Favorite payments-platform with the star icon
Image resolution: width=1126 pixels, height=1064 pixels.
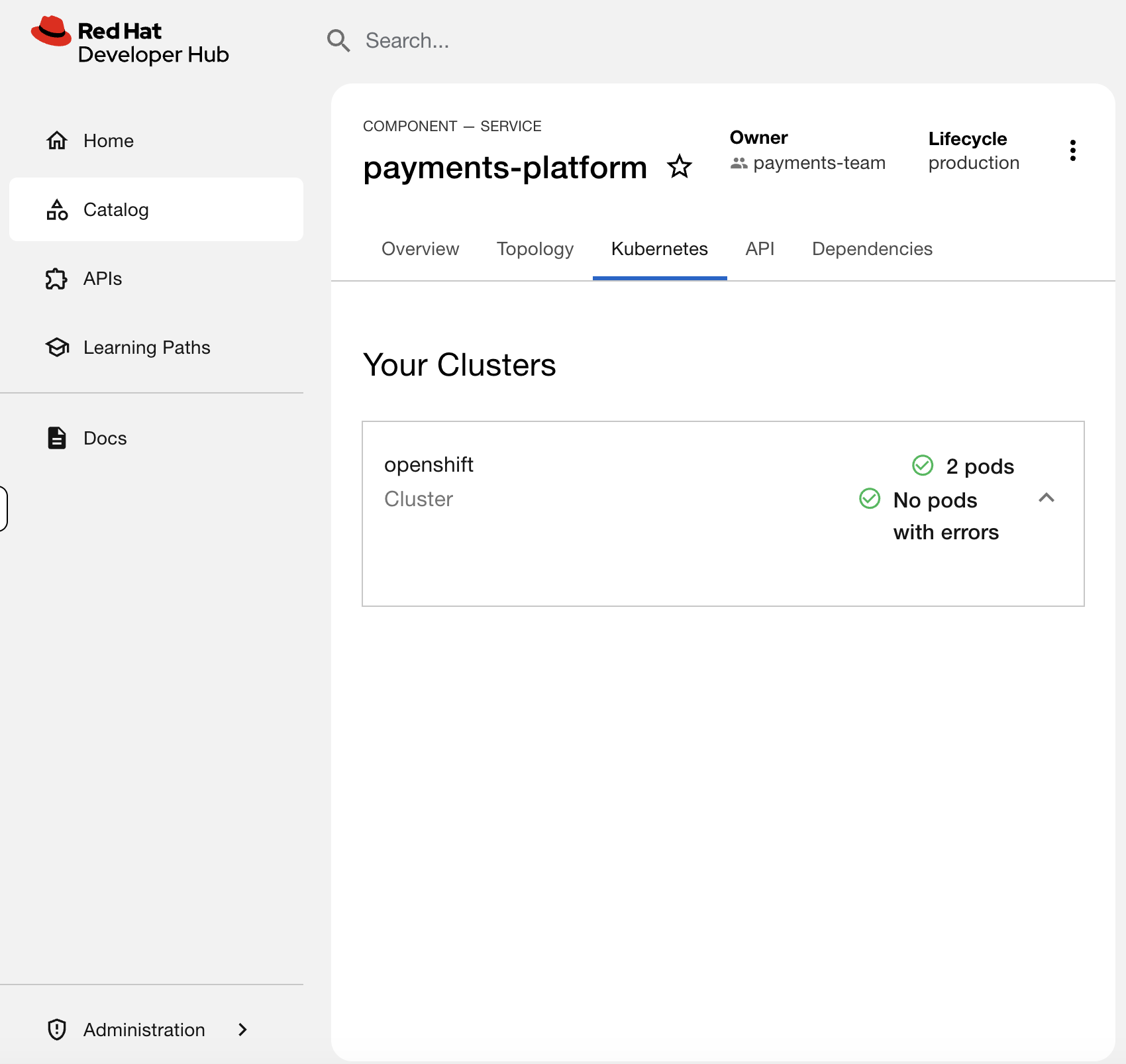680,167
